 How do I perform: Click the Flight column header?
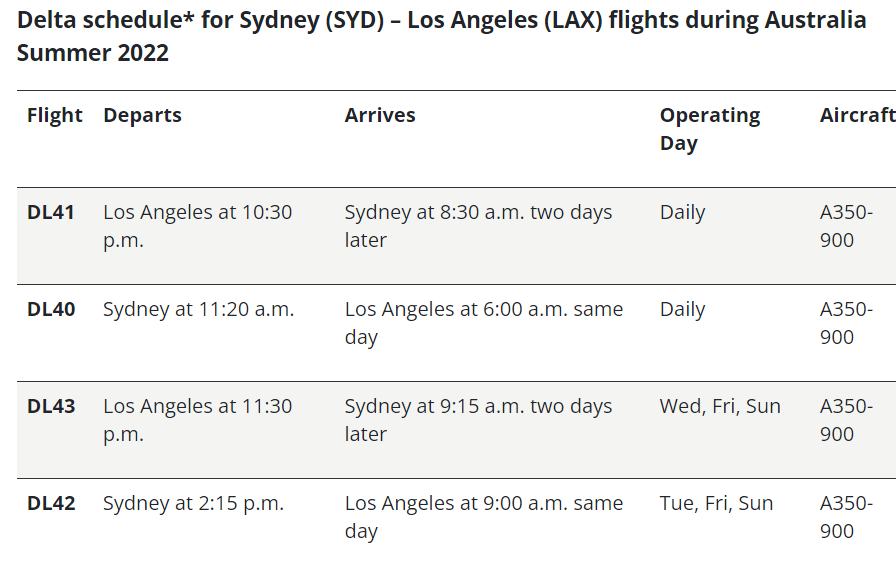pyautogui.click(x=55, y=115)
